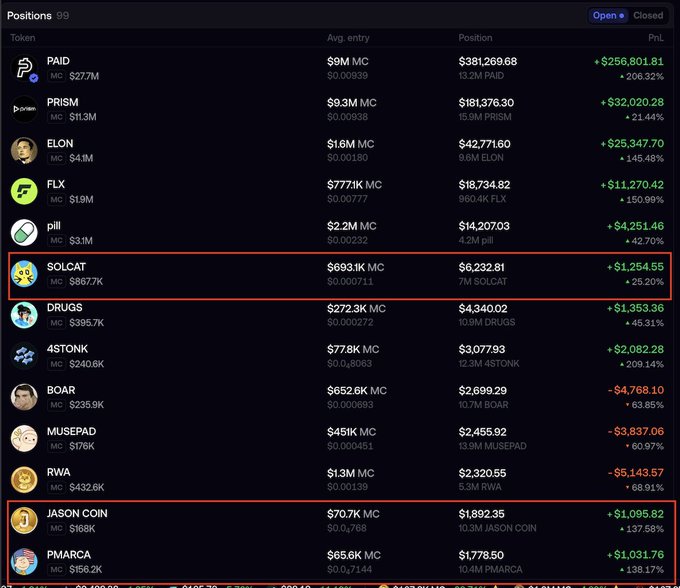Click the PAID token name
Screen dimensions: 680x588
58,61
